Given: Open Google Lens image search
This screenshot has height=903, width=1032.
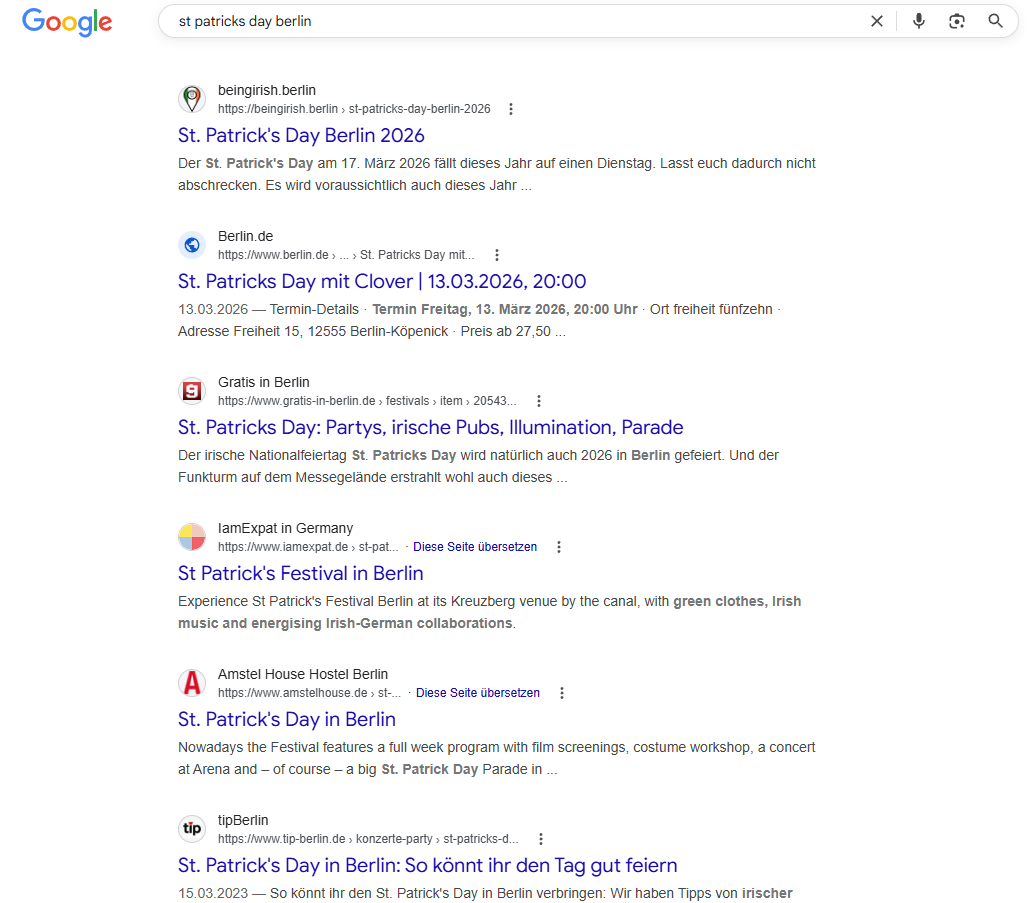Looking at the screenshot, I should [957, 21].
